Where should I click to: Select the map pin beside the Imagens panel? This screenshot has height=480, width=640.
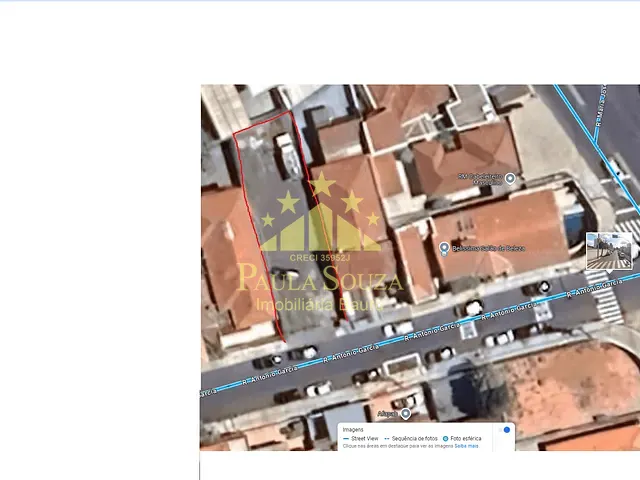pos(405,414)
